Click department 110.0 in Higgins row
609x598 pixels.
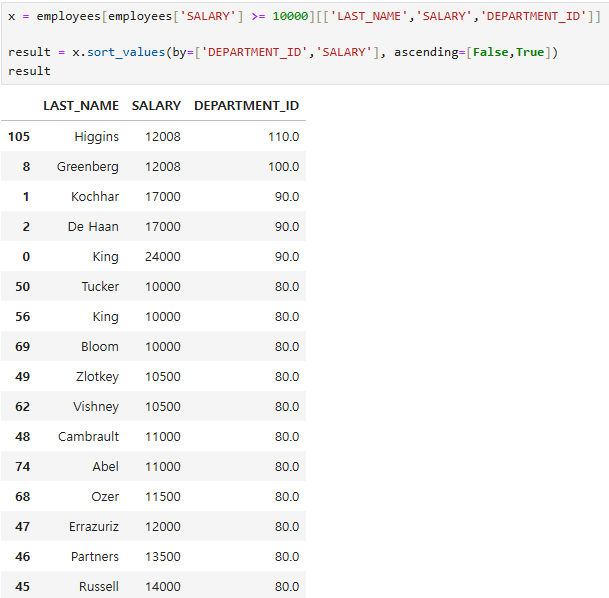click(284, 137)
